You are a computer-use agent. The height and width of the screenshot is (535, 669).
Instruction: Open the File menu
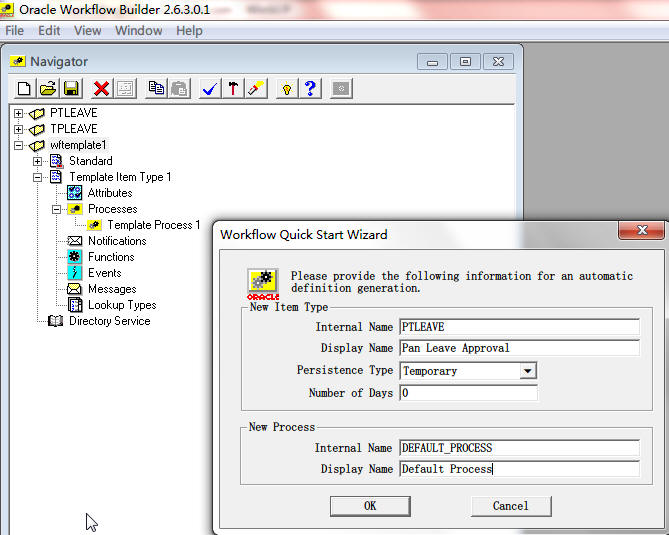click(x=15, y=31)
